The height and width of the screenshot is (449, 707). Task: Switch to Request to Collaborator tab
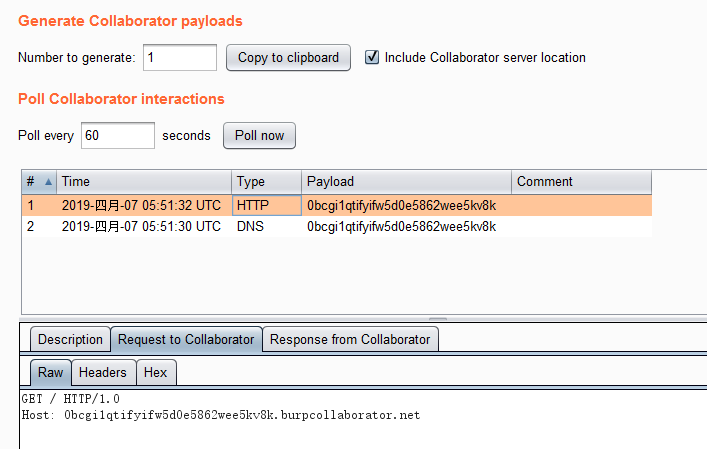[186, 339]
